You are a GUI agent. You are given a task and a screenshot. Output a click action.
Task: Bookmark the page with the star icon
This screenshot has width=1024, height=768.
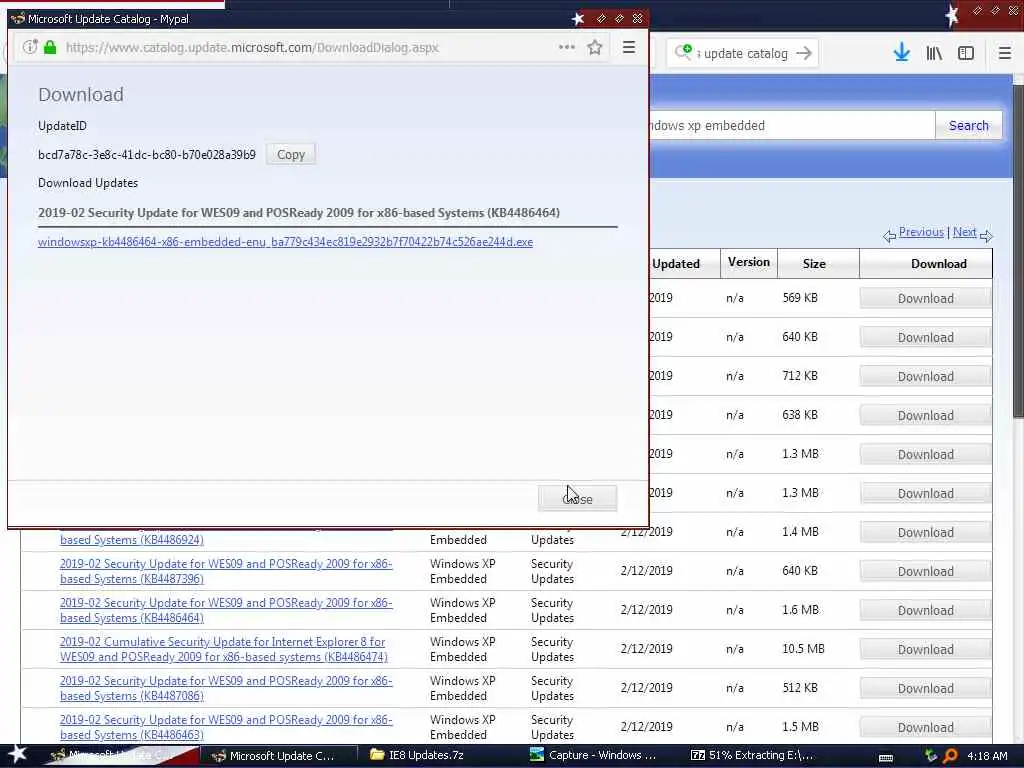(x=594, y=48)
